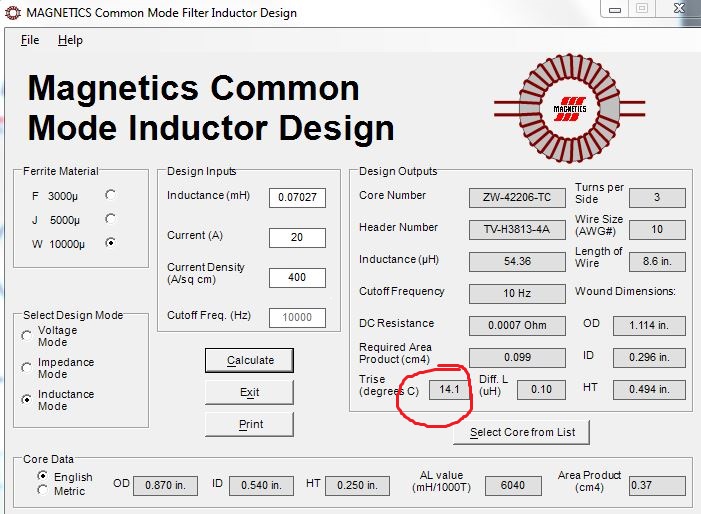The height and width of the screenshot is (514, 701).
Task: Click Turns per Side value 3
Action: pos(657,198)
